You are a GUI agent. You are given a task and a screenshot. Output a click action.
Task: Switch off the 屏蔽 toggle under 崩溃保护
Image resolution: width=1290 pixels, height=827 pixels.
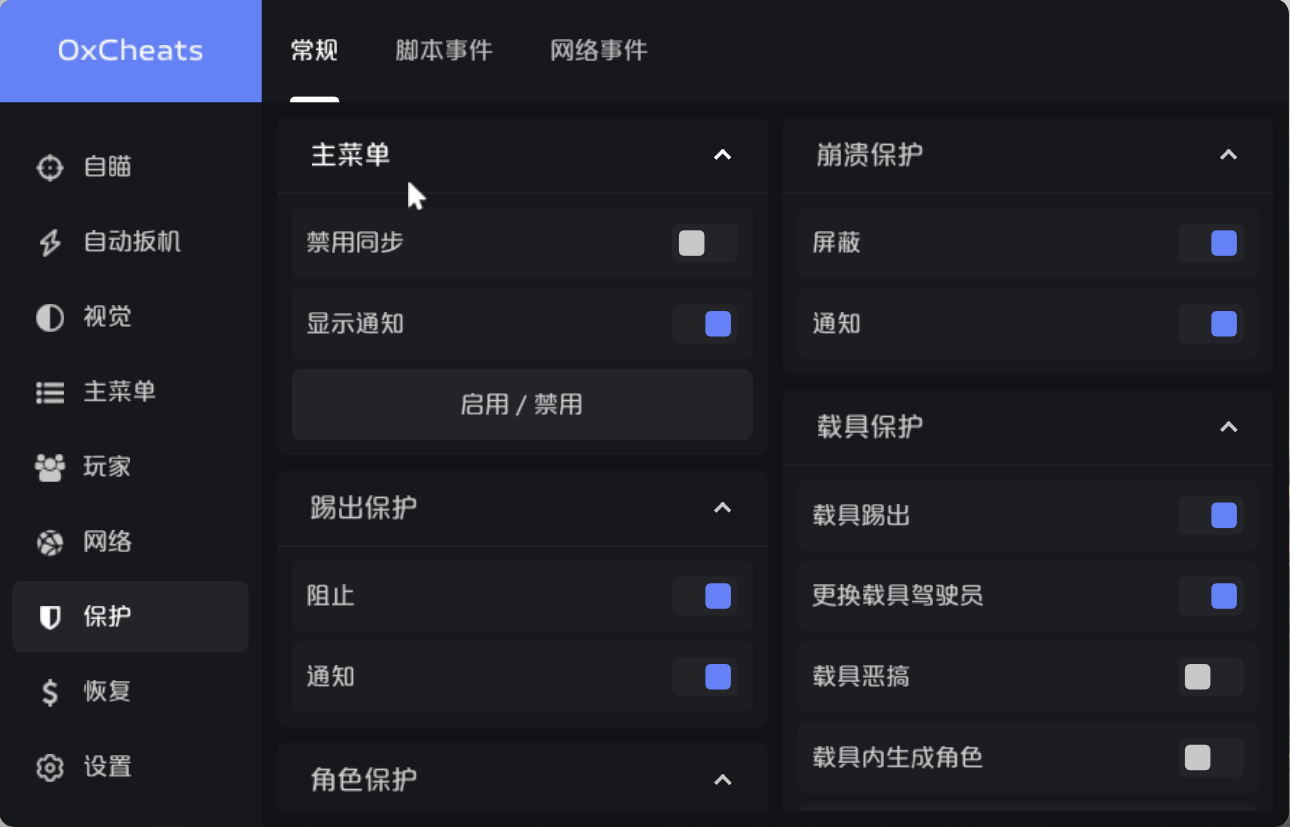(x=1211, y=242)
